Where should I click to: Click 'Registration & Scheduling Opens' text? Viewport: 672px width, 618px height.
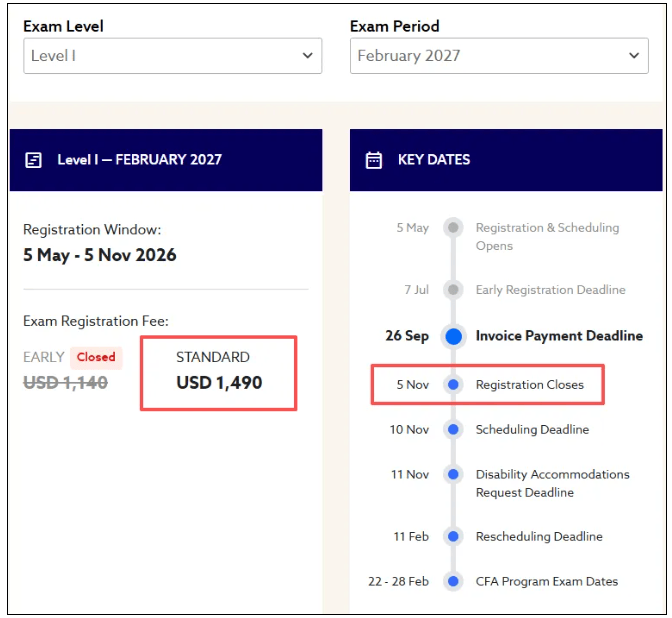click(547, 237)
